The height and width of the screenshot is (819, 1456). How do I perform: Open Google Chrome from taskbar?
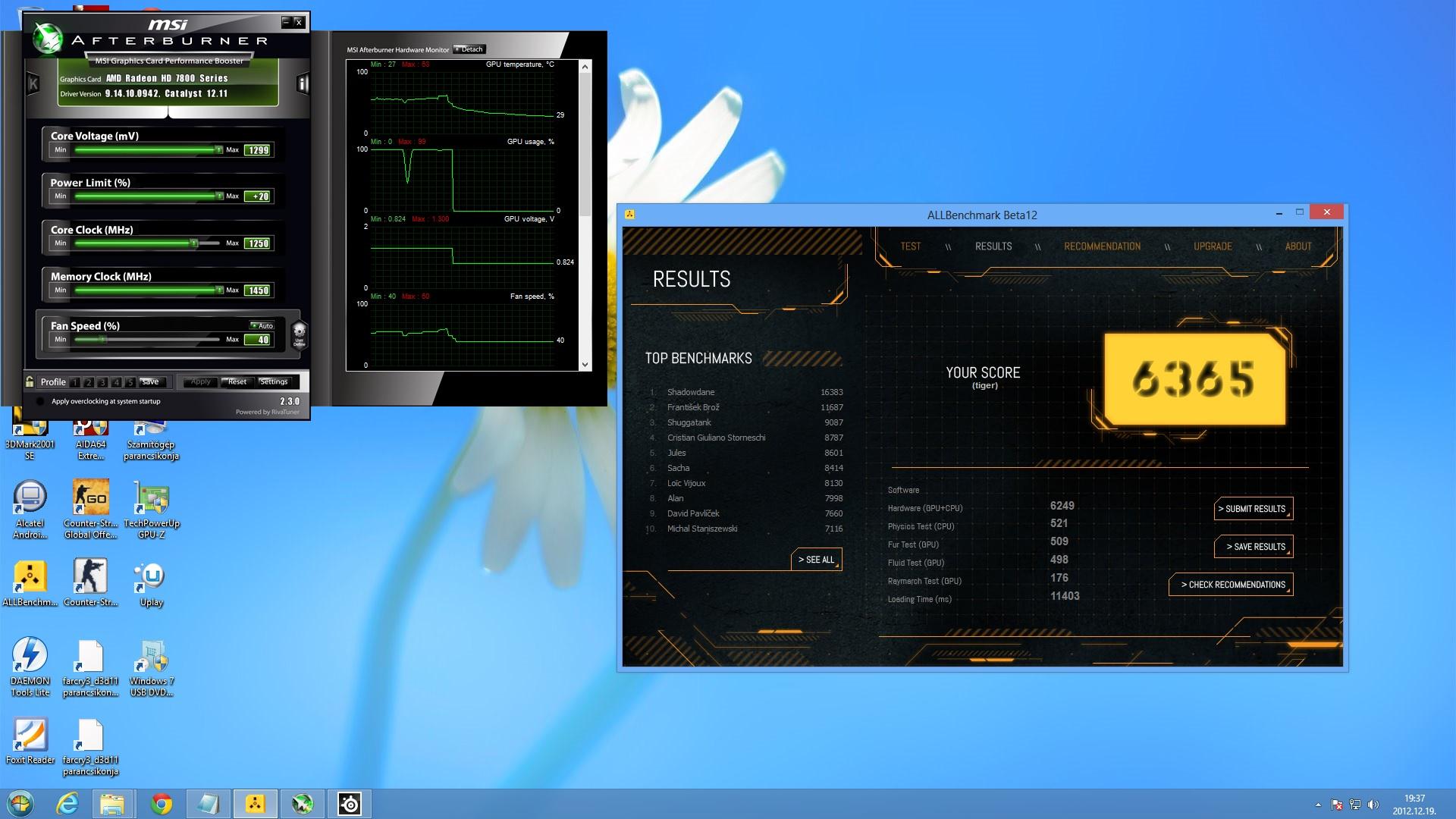pyautogui.click(x=161, y=804)
